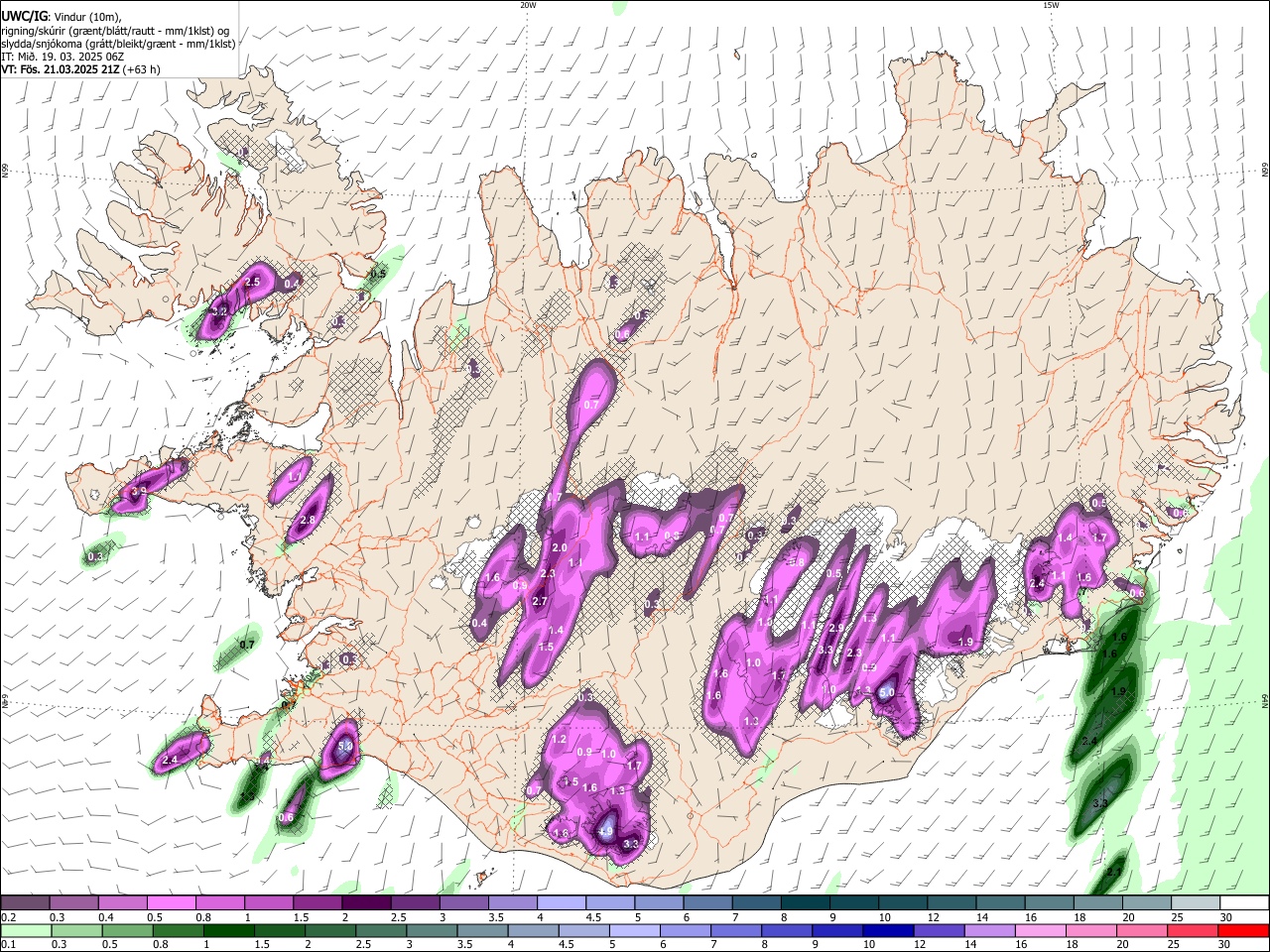
Task: Click the 3.9 value on the Snæfellsnes peninsula
Action: [x=139, y=491]
